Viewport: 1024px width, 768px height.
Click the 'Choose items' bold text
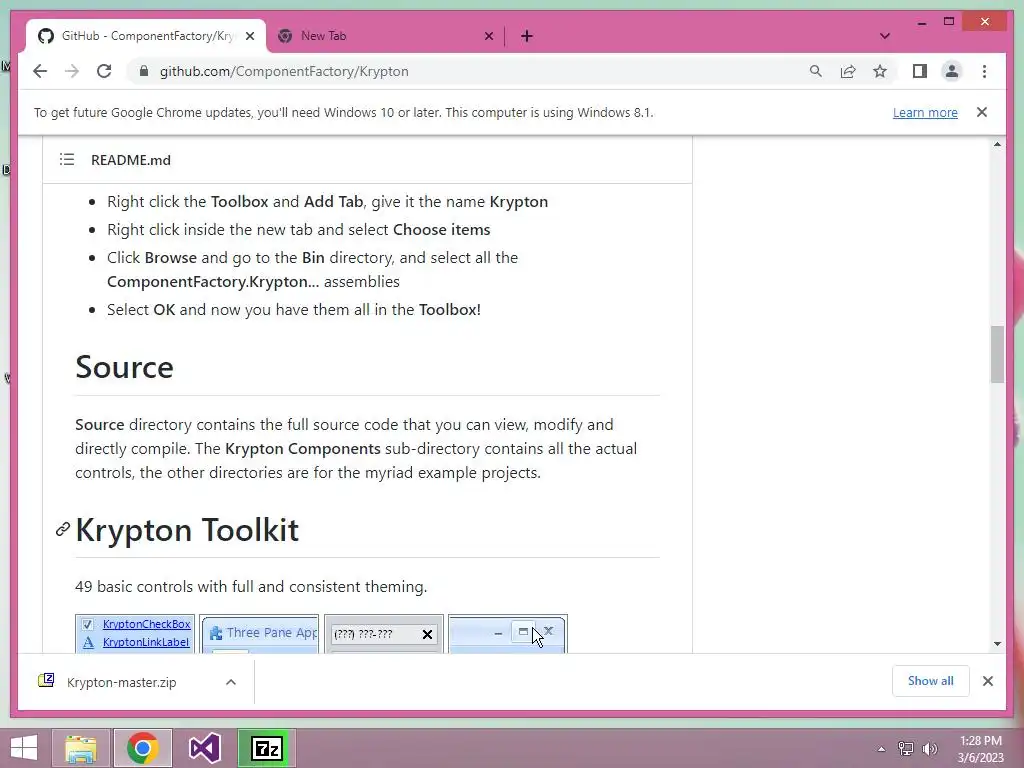[x=441, y=229]
